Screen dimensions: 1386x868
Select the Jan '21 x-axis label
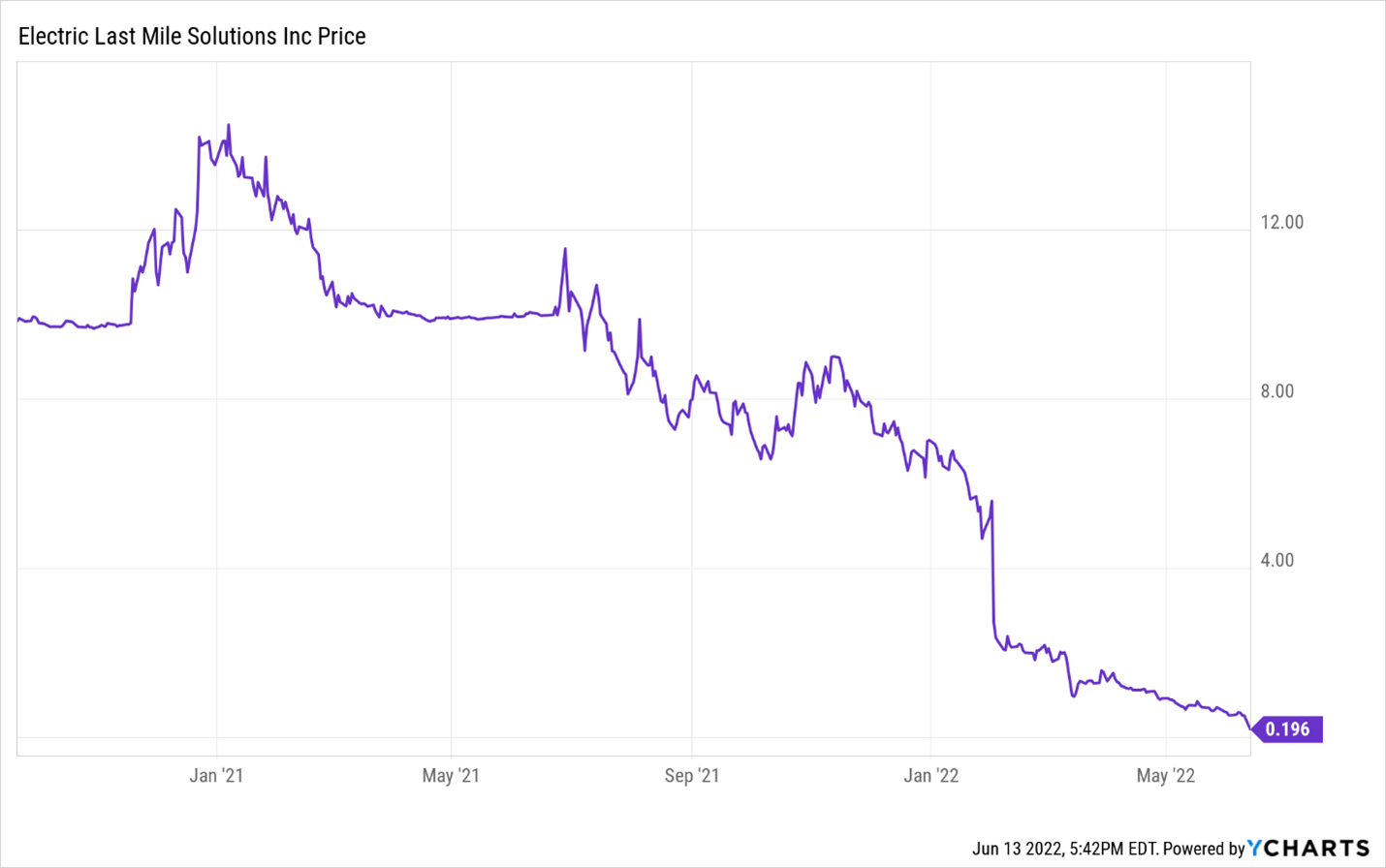coord(216,776)
